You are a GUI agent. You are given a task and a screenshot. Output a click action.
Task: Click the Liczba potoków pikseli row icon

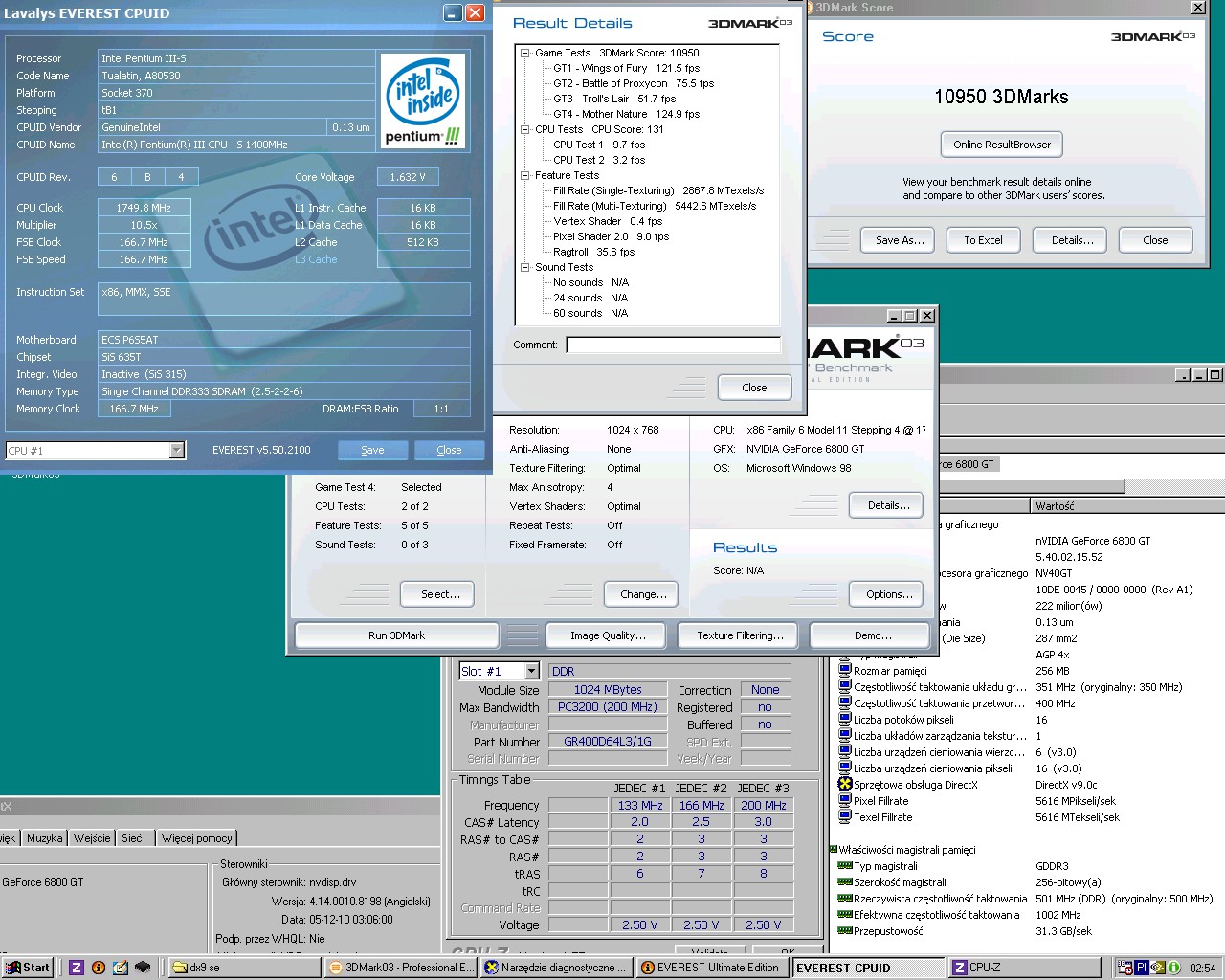pos(845,719)
